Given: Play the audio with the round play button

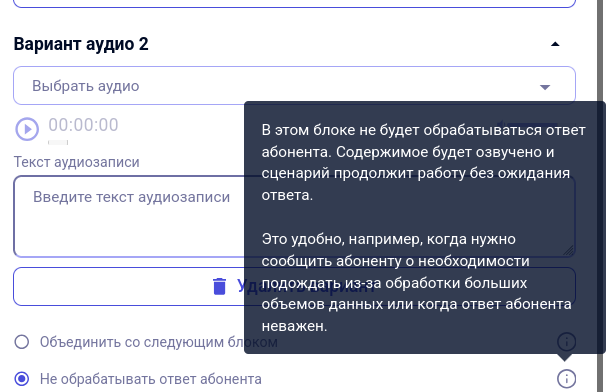Looking at the screenshot, I should (27, 129).
